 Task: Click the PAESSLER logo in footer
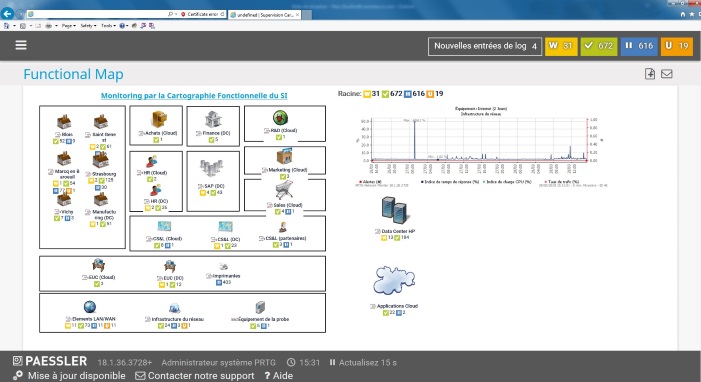tap(50, 361)
